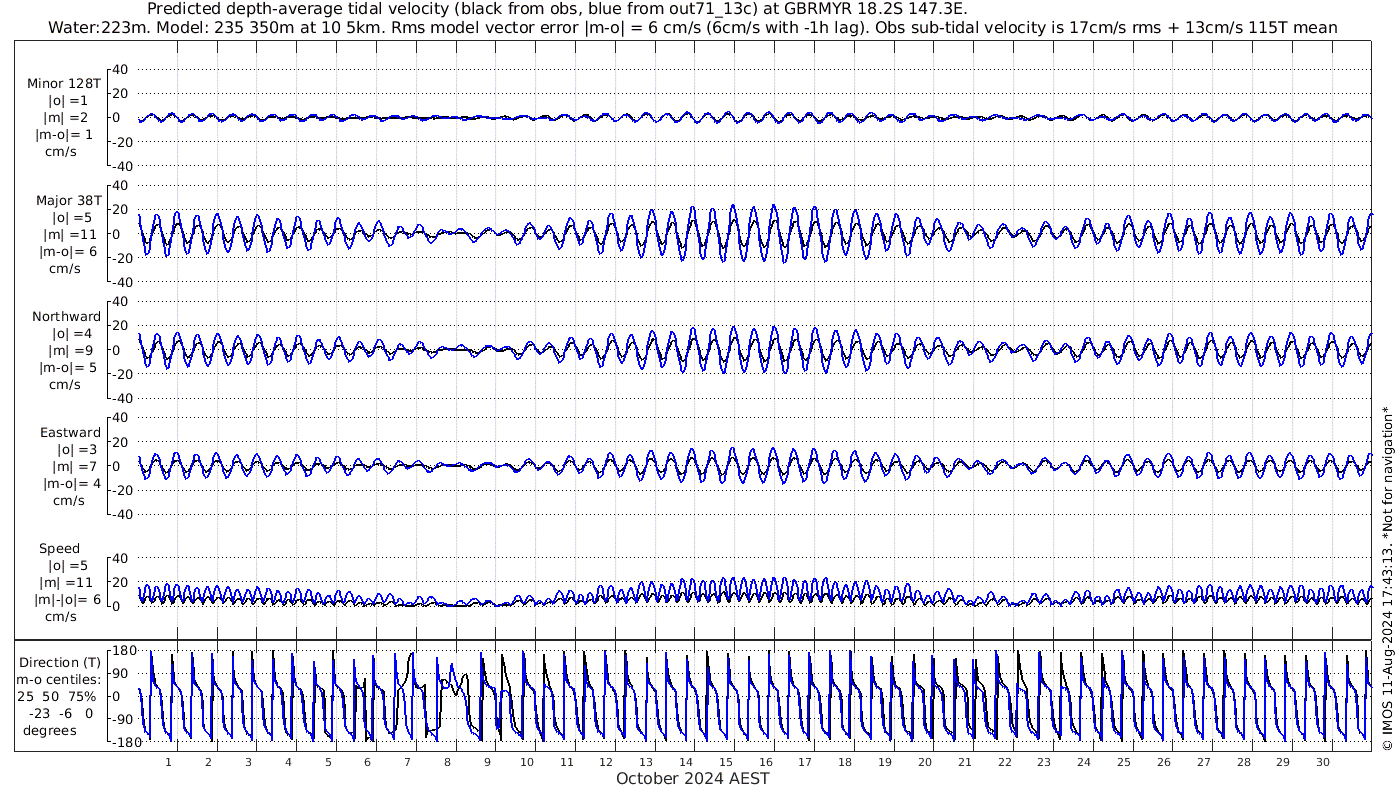Click day tick label '12' on x-axis
Viewport: 1400px width, 800px height.
607,761
